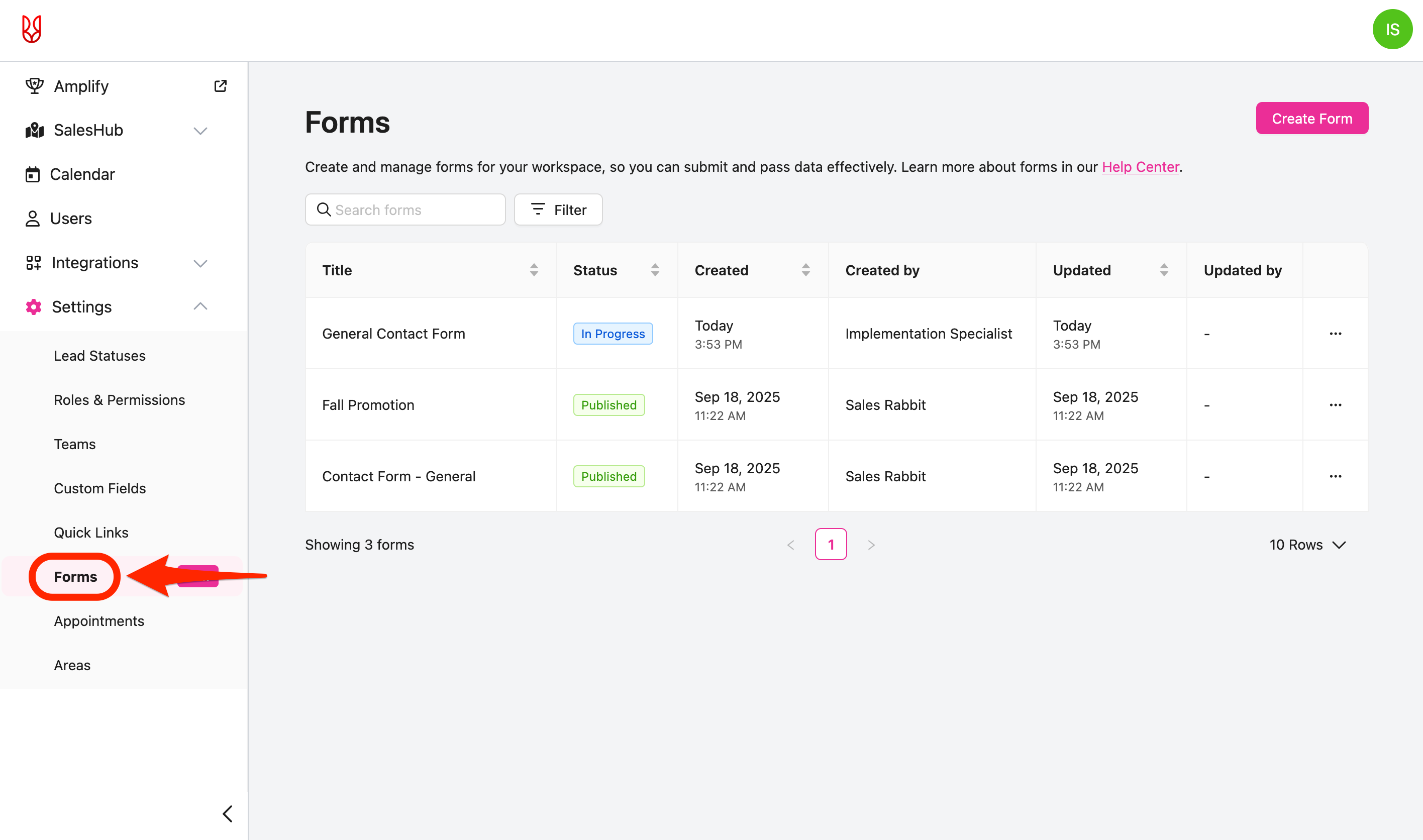Image resolution: width=1423 pixels, height=840 pixels.
Task: Click the SalesRabbit logo icon
Action: (32, 29)
